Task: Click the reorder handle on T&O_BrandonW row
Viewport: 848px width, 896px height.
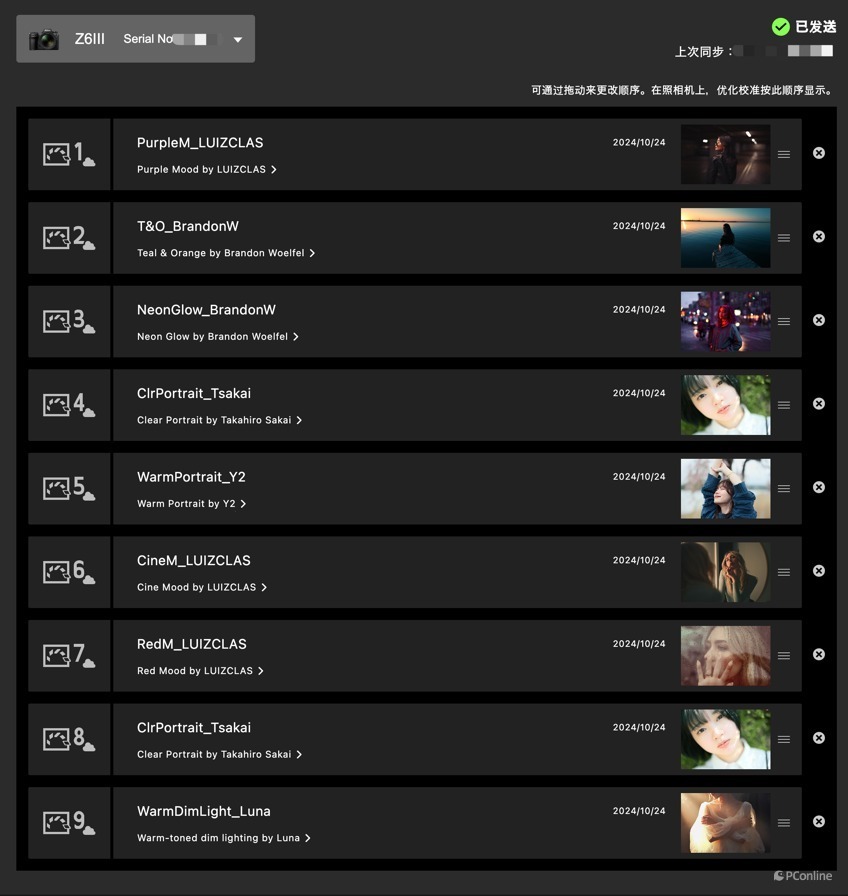Action: (x=783, y=238)
